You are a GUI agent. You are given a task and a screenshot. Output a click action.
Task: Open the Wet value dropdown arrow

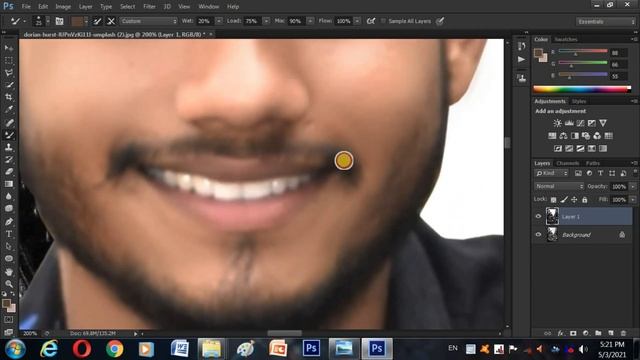pos(219,21)
